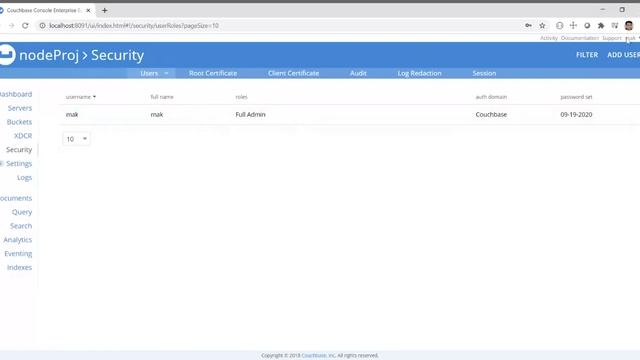
Task: Open Servers in the sidebar
Action: coord(20,108)
